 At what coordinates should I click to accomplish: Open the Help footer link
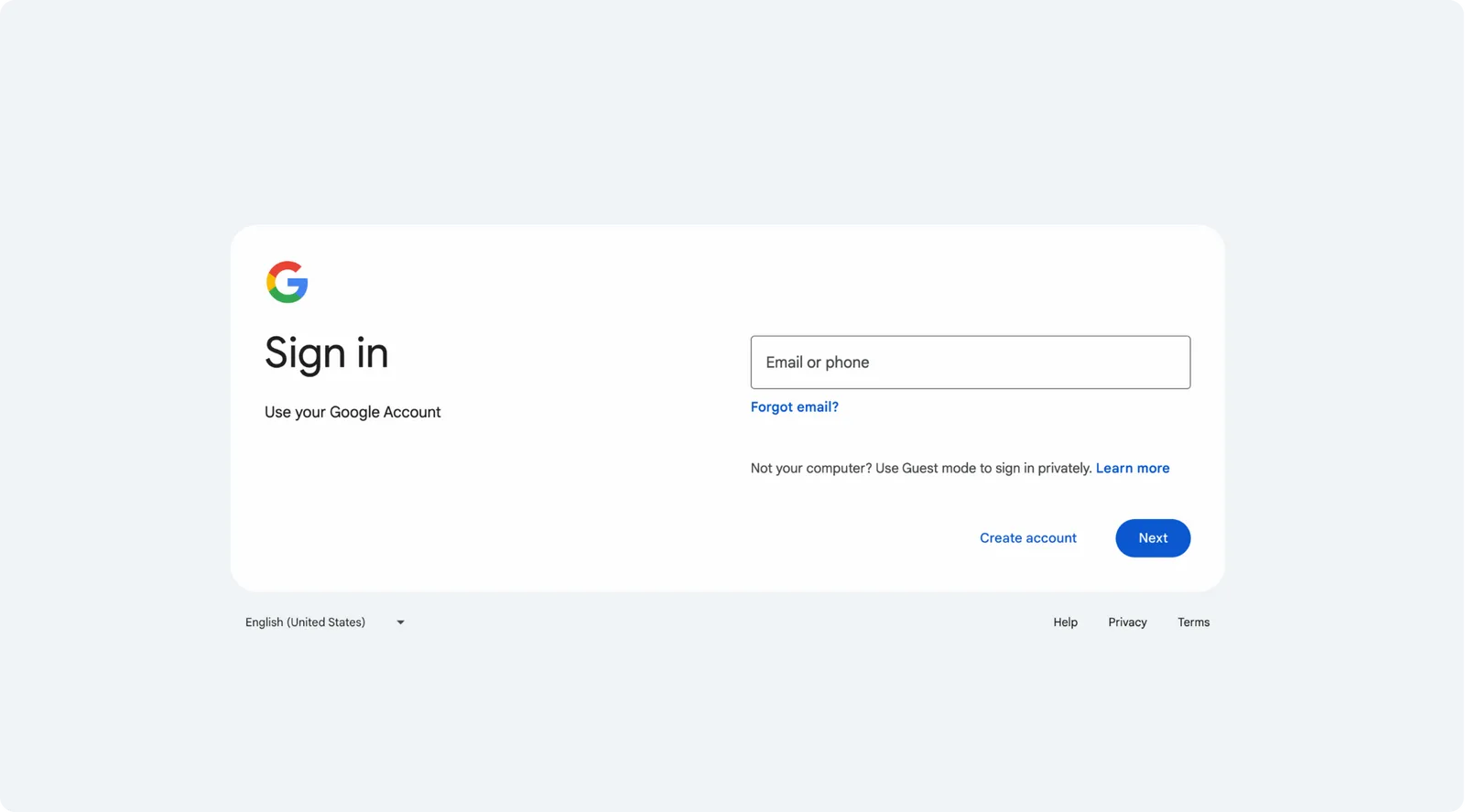pos(1065,623)
